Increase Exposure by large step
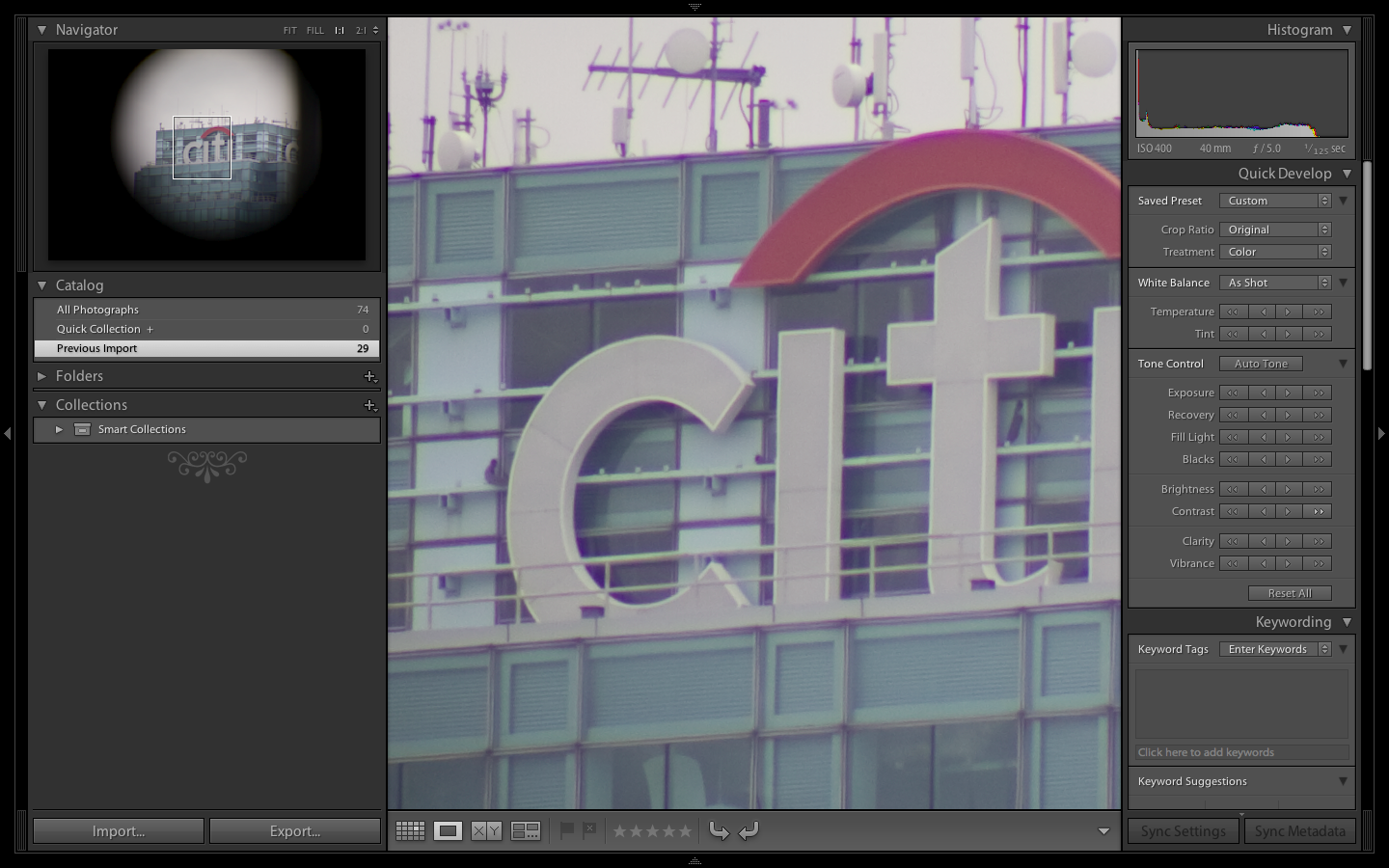1389x868 pixels. (x=1318, y=393)
